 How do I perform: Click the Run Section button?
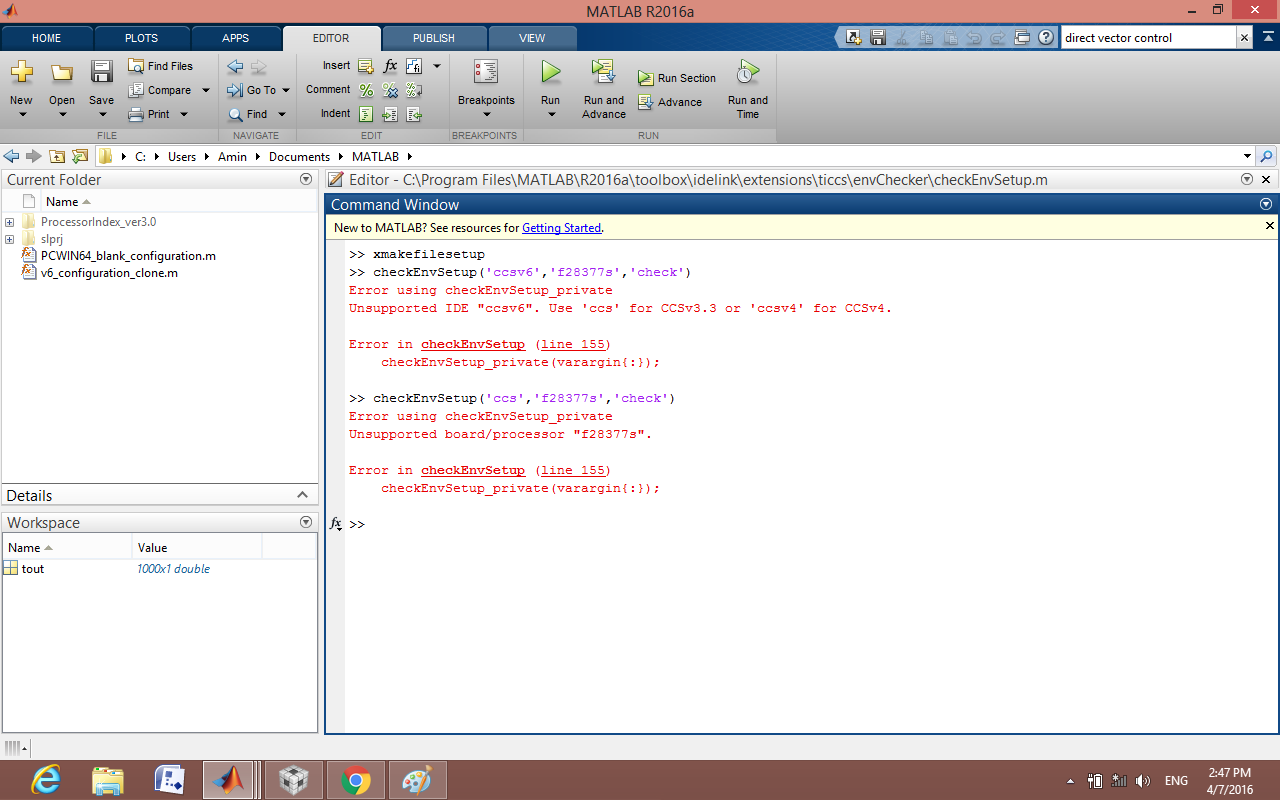pos(677,78)
